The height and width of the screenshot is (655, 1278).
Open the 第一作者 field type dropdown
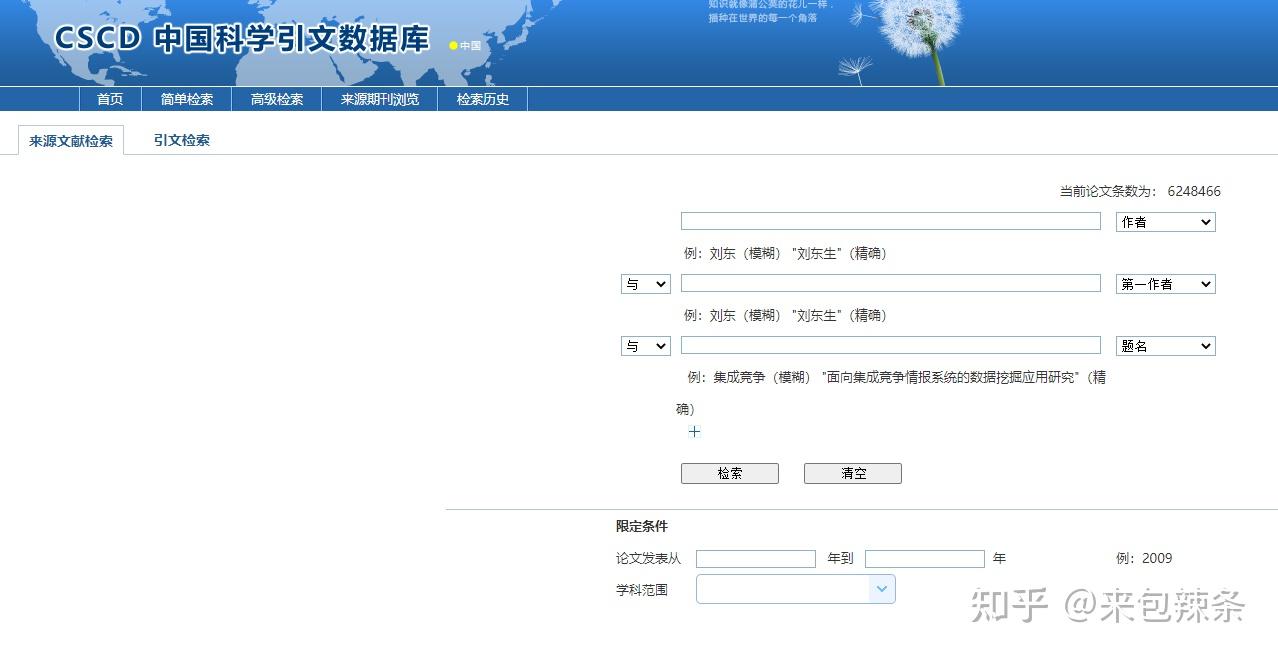(x=1164, y=283)
